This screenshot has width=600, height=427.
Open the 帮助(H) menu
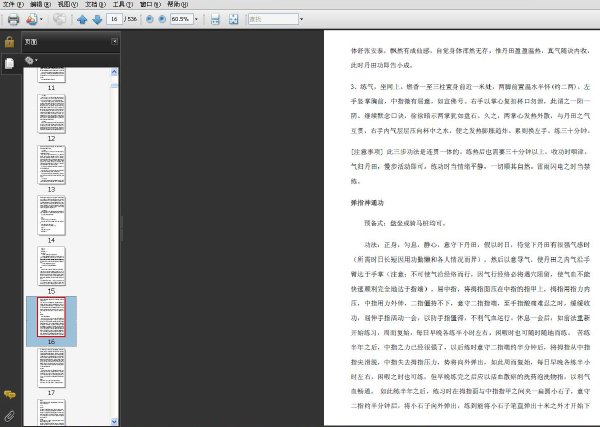(x=178, y=4)
